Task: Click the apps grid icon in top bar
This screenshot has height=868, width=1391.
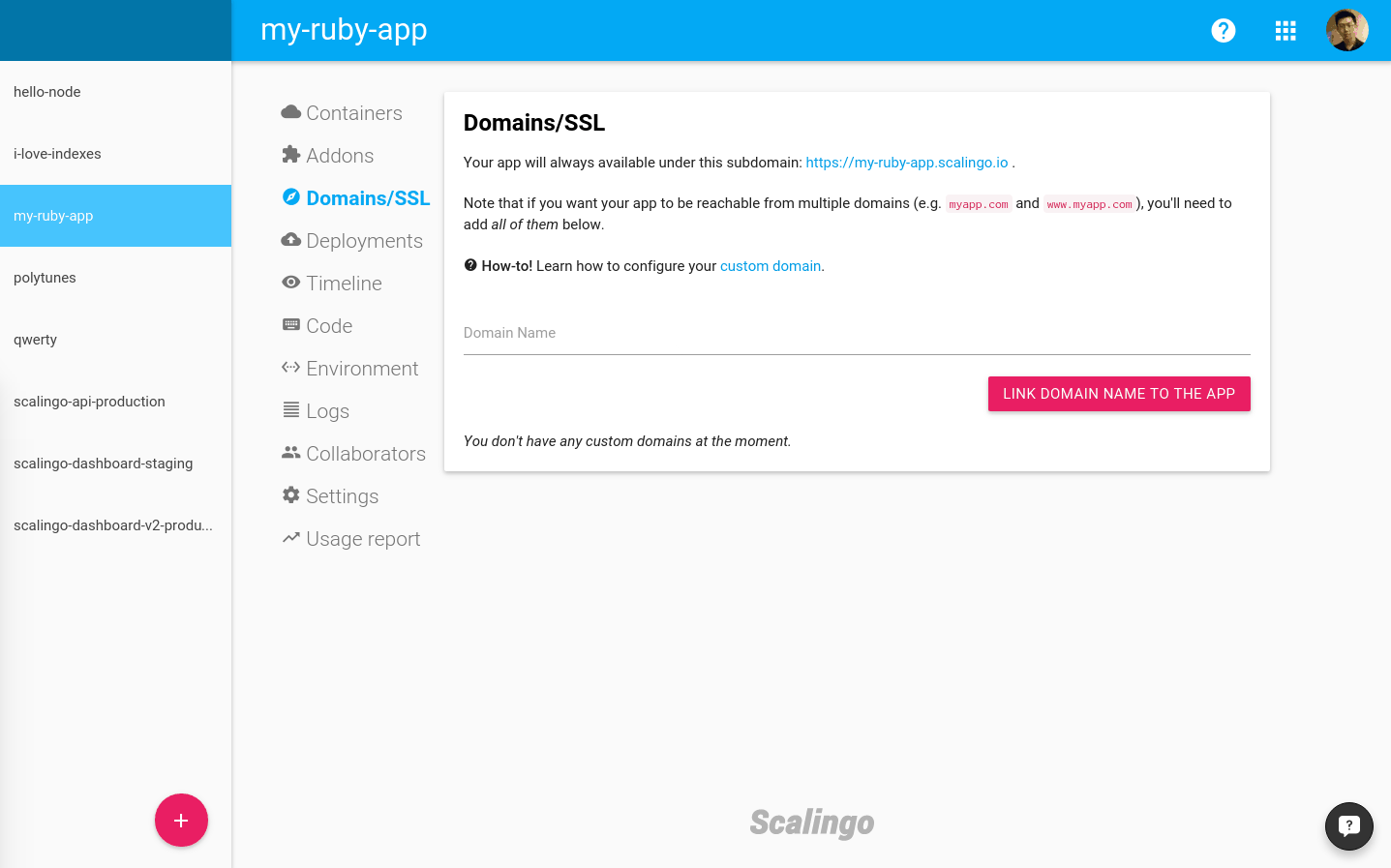Action: pos(1285,30)
